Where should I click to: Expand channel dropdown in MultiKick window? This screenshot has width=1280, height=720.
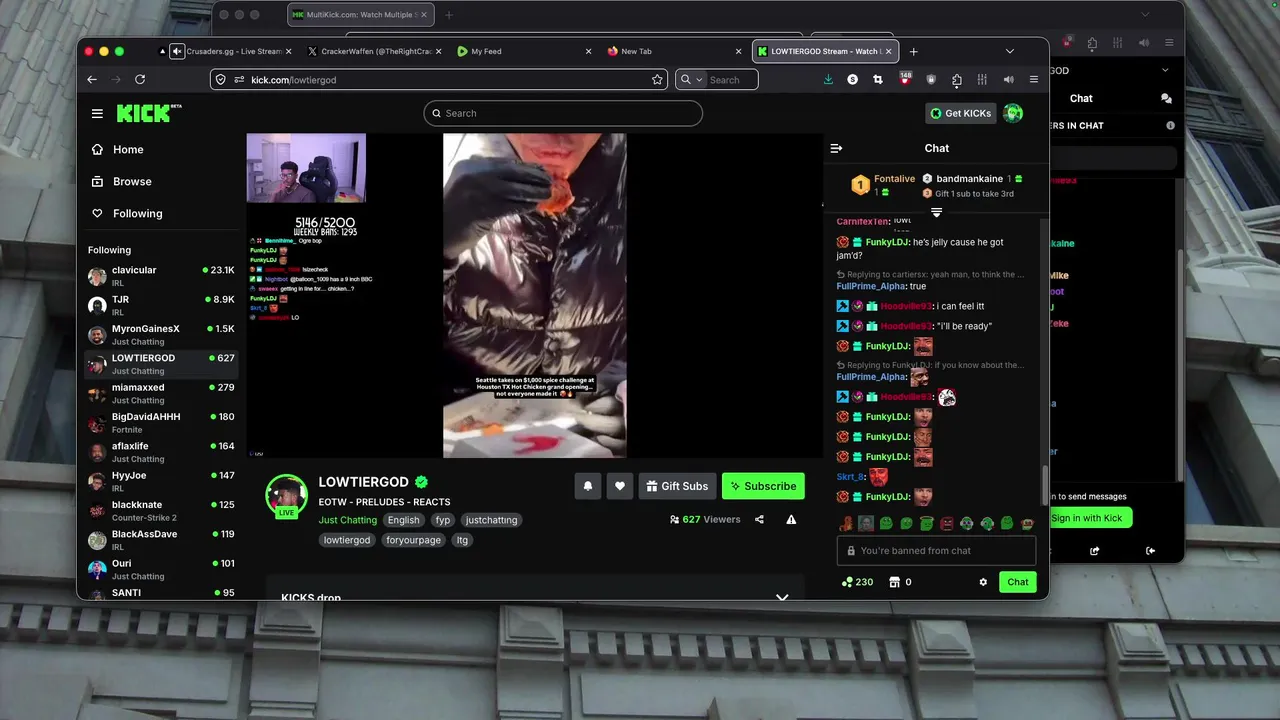tap(1165, 70)
